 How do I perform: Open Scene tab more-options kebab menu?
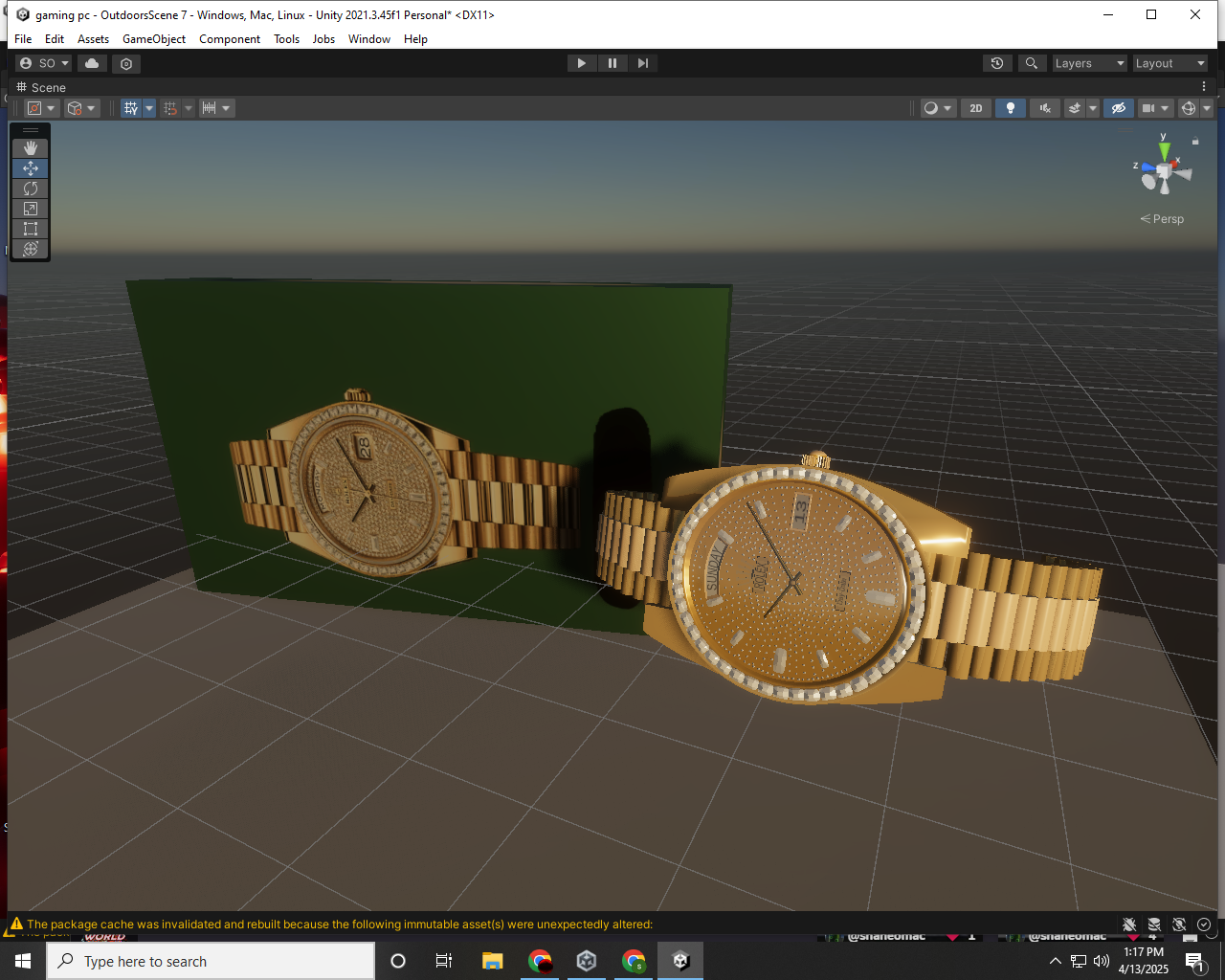point(1204,86)
